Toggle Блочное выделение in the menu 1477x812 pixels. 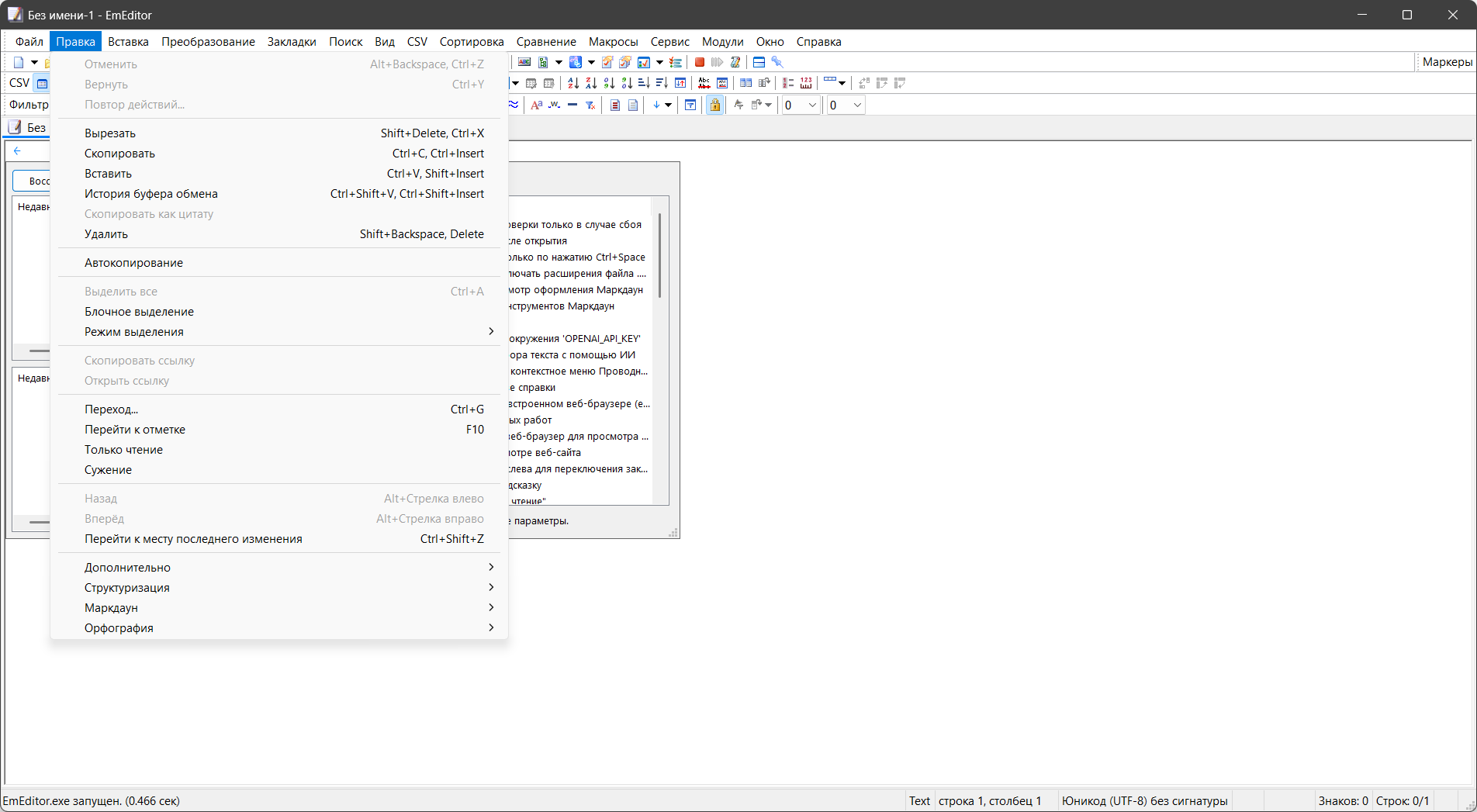pyautogui.click(x=279, y=312)
